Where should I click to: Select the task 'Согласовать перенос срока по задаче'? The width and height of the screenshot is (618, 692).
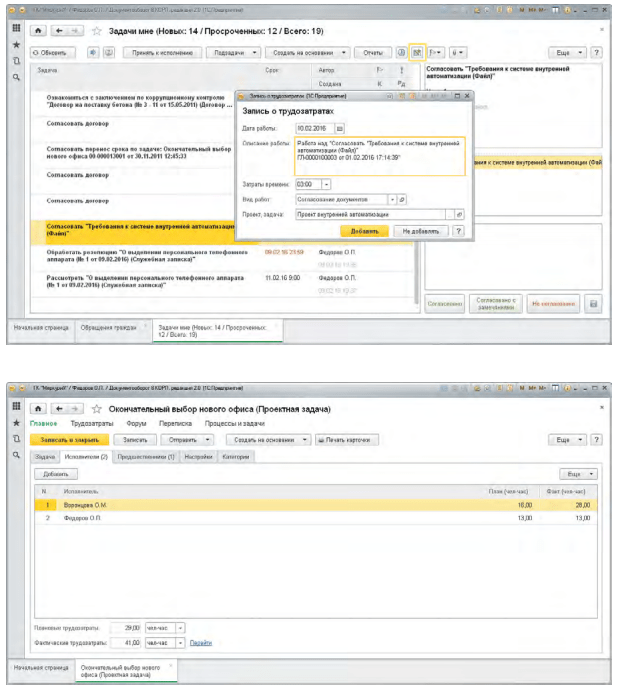pyautogui.click(x=132, y=153)
